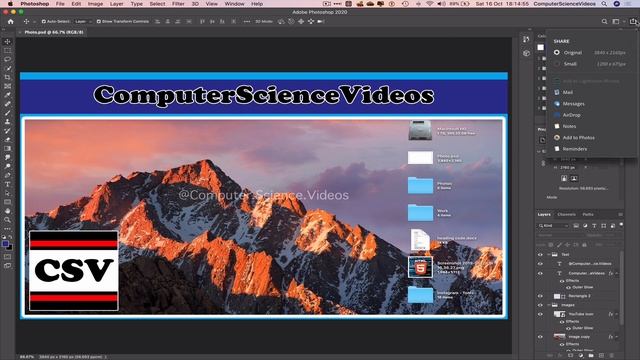Share via Messages
This screenshot has width=640, height=360.
click(x=573, y=104)
